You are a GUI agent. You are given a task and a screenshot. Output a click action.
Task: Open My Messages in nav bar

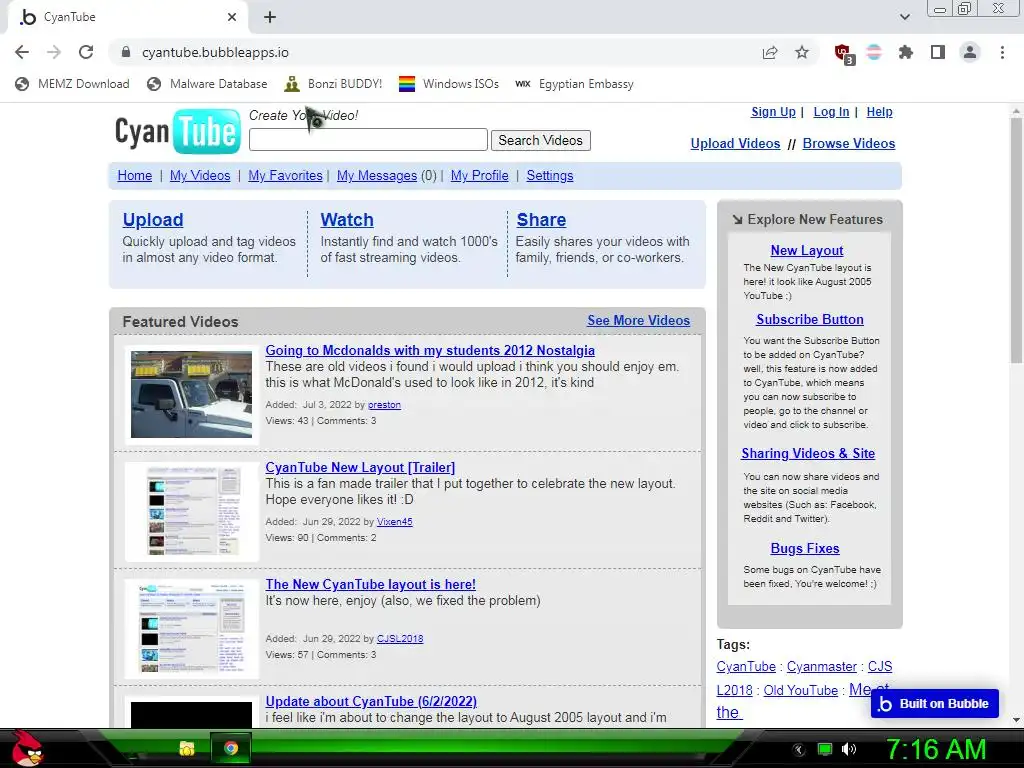pos(377,176)
